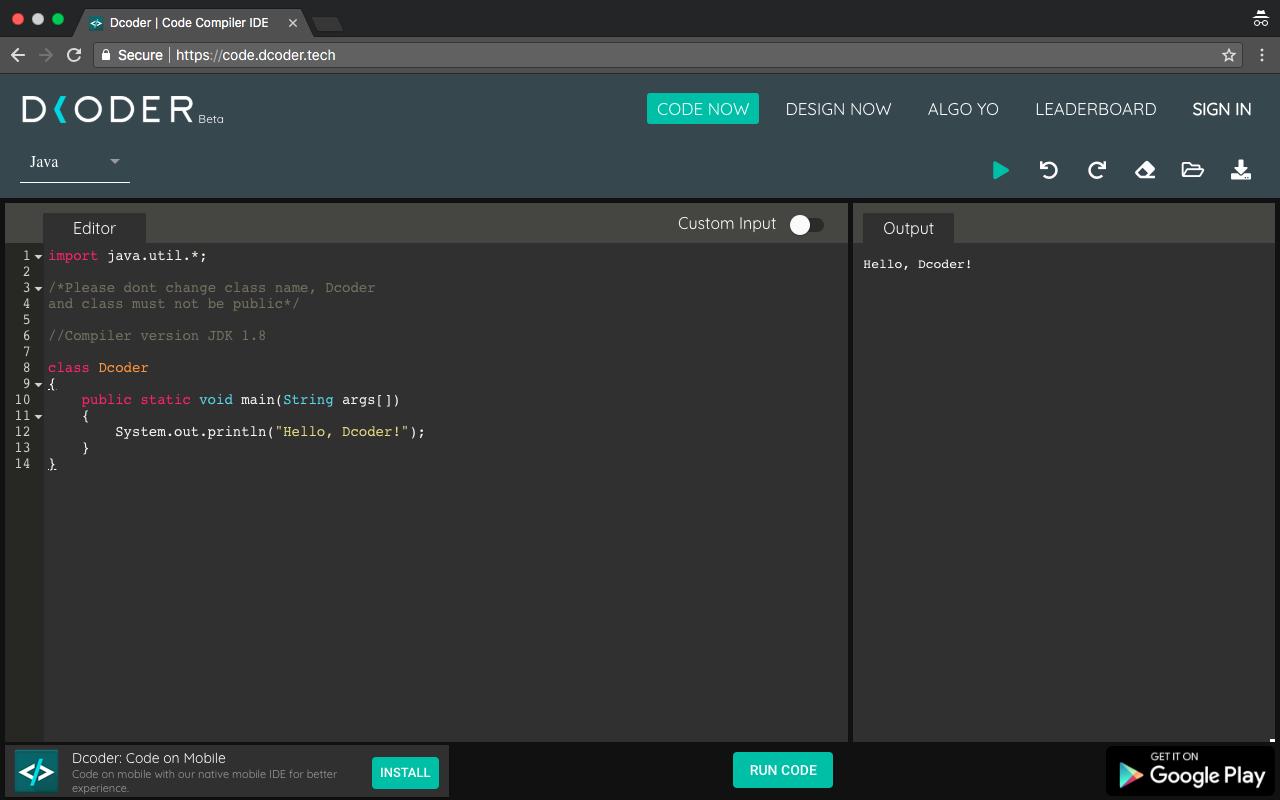Open the Java language selector

(x=74, y=162)
